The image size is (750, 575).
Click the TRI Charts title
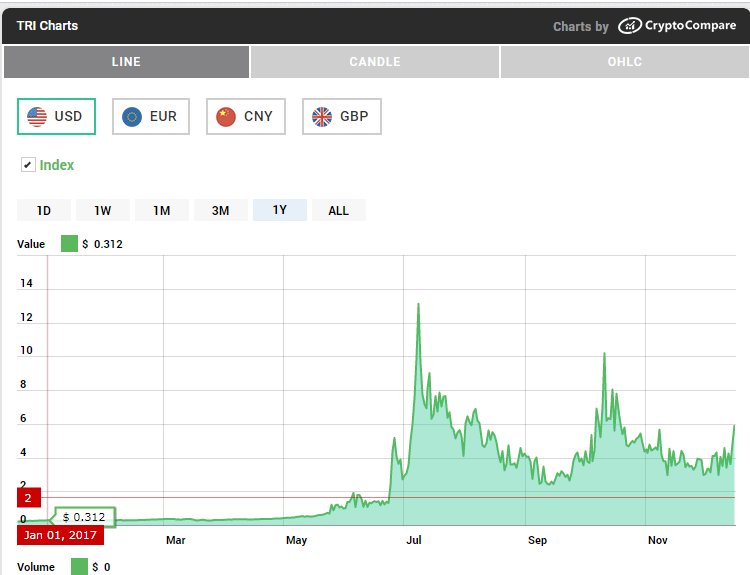pyautogui.click(x=47, y=25)
